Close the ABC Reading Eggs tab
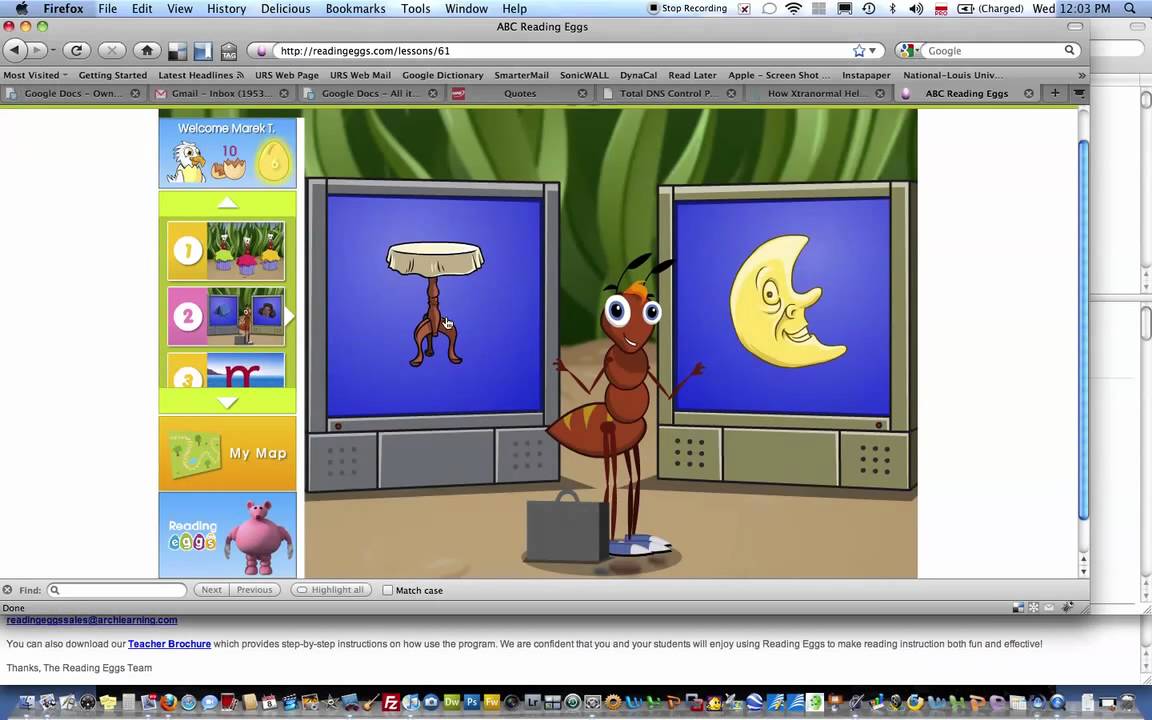Viewport: 1152px width, 720px height. 1029,93
